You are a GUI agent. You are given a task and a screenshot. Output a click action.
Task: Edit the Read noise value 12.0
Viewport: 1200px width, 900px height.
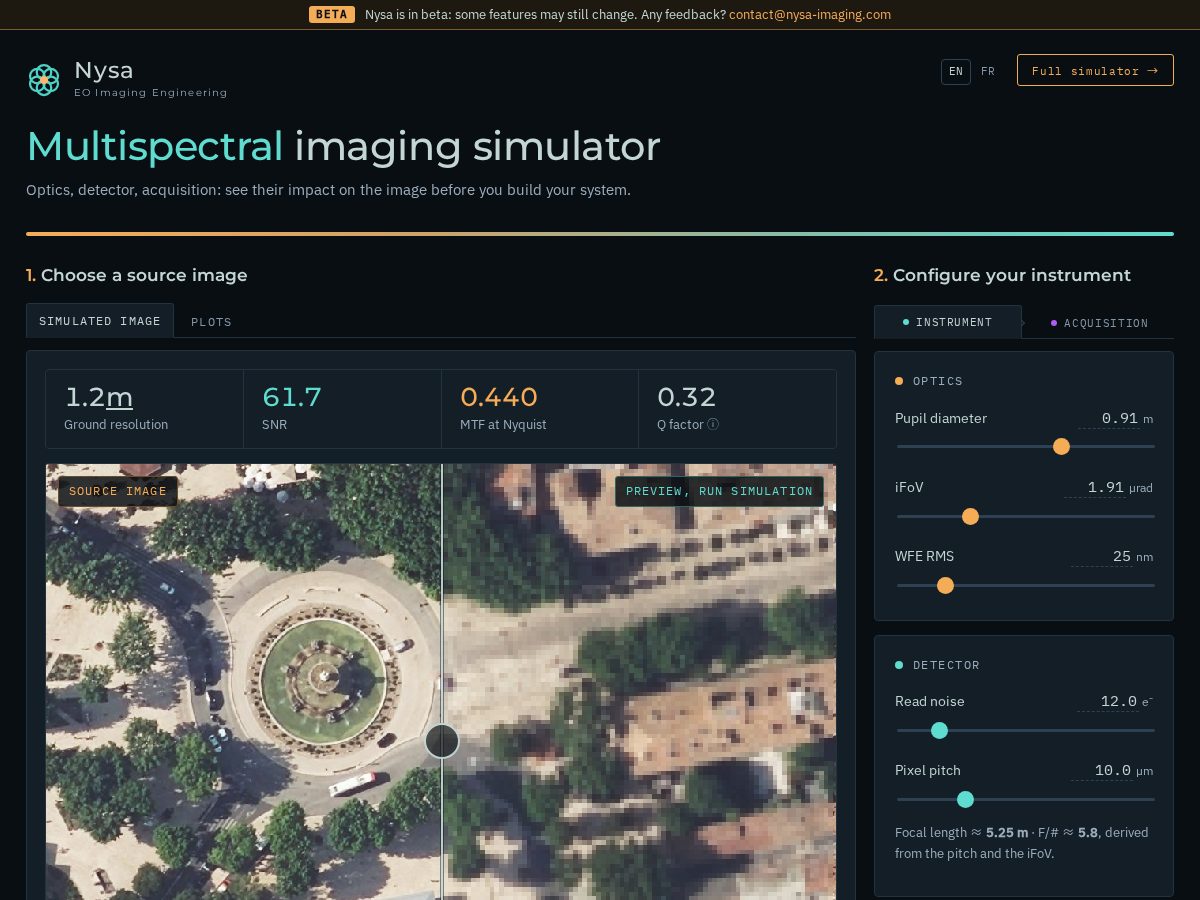(1108, 701)
